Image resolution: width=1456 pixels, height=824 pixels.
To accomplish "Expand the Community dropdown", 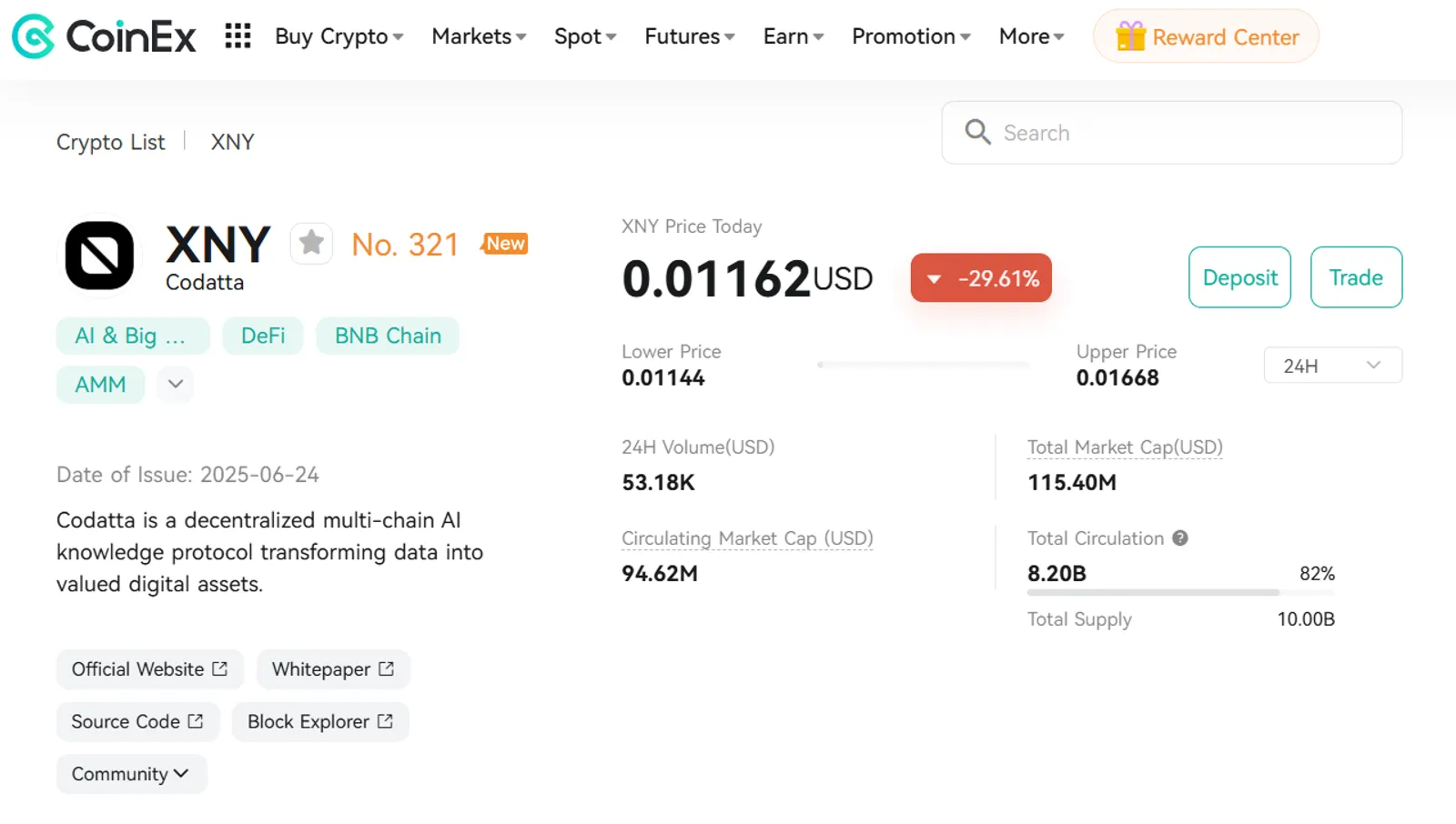I will point(131,774).
